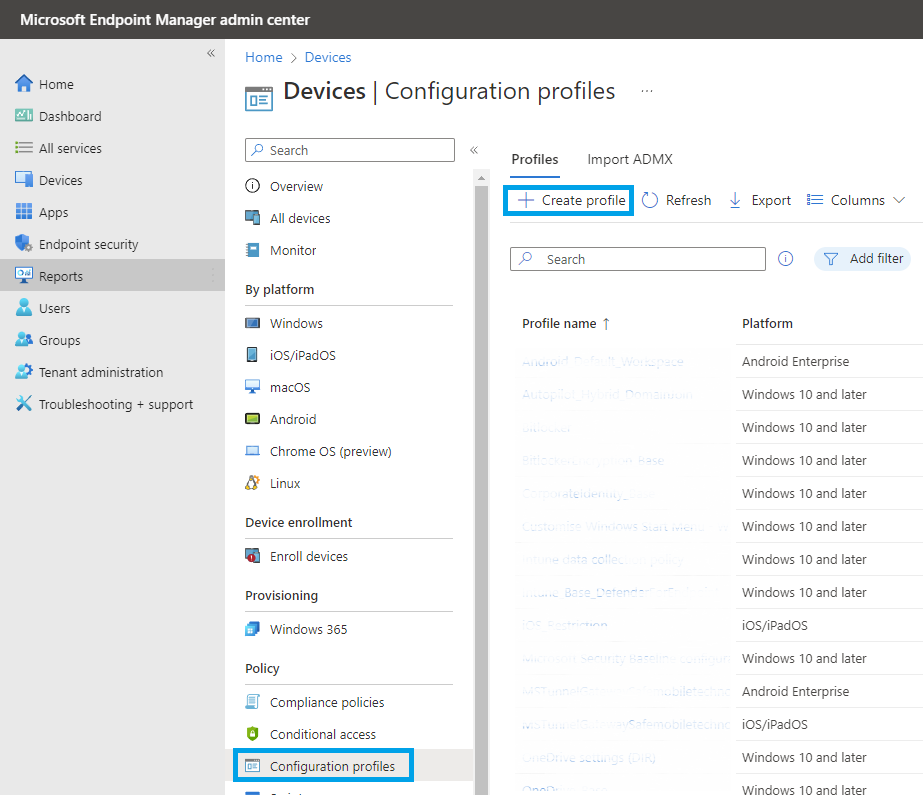Refresh the profiles list

pyautogui.click(x=676, y=200)
